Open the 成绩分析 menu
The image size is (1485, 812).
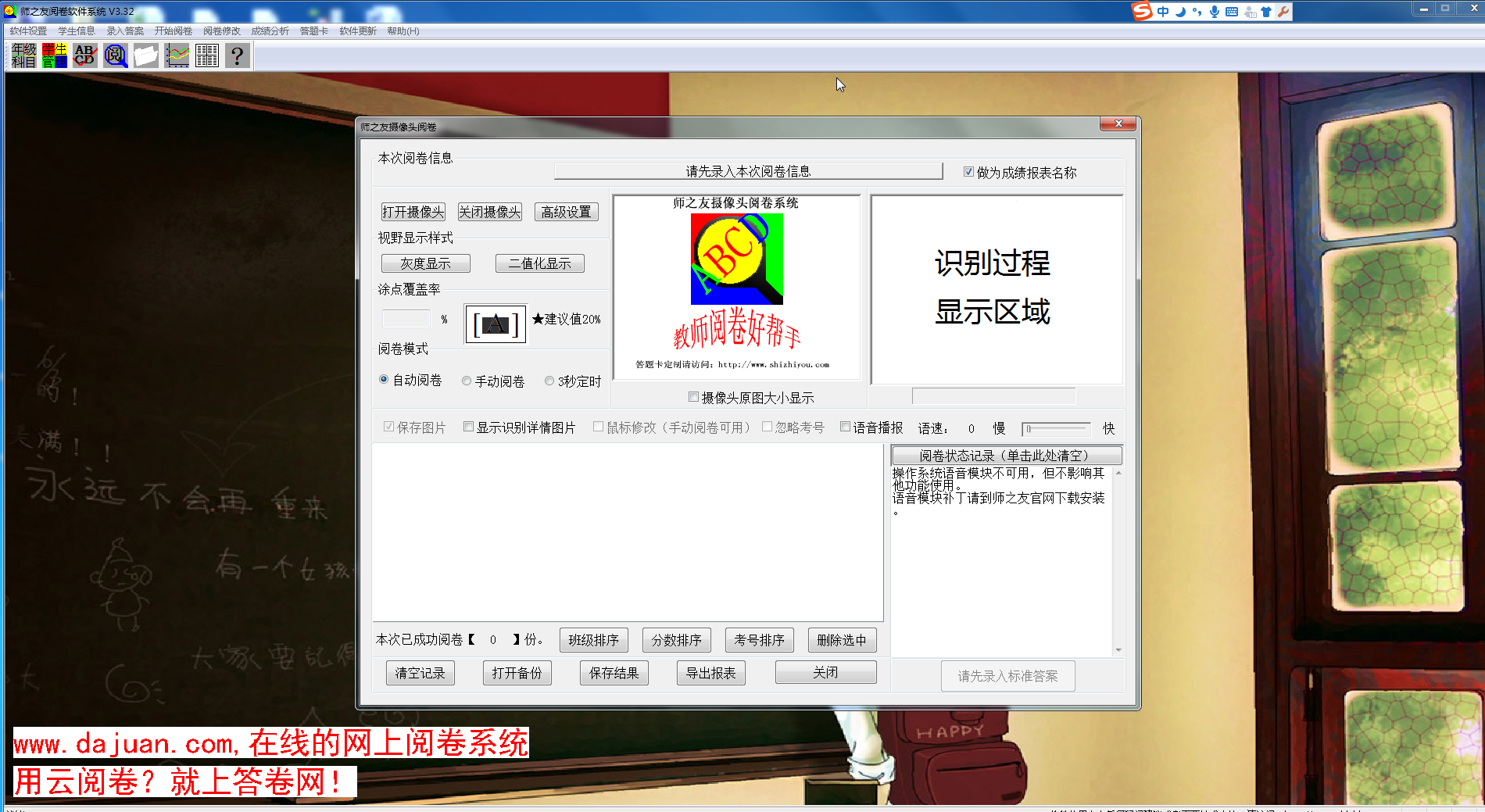[270, 30]
